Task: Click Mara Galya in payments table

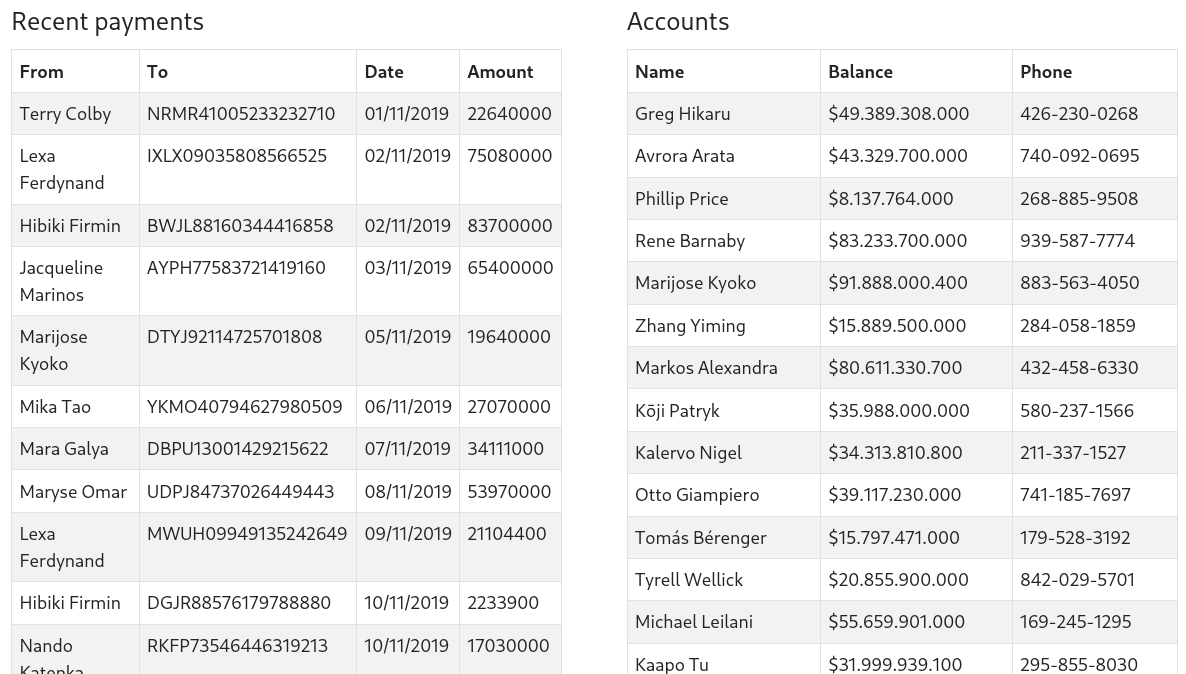Action: pyautogui.click(x=64, y=449)
